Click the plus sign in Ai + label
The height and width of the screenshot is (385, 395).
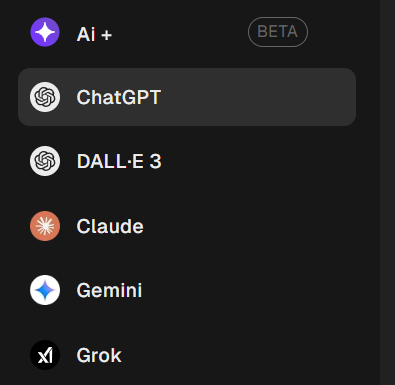[x=106, y=35]
